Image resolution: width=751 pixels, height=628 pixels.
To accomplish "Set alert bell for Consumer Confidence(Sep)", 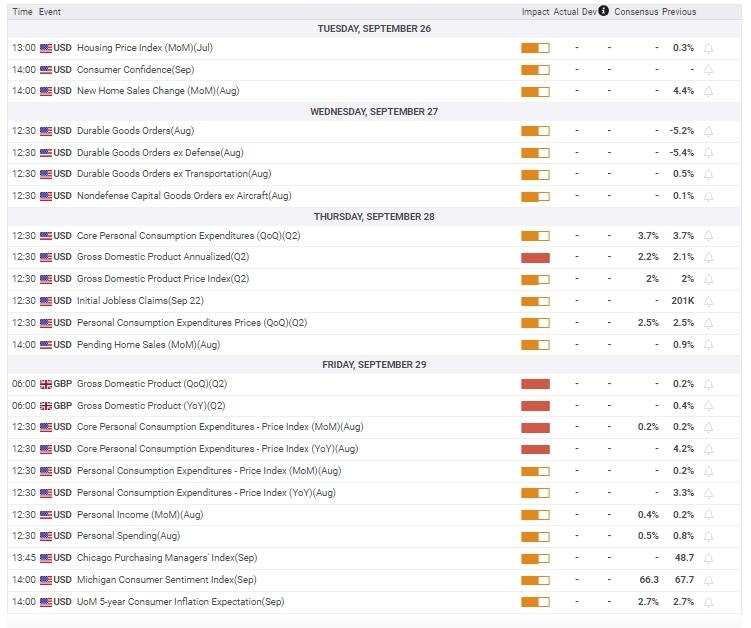I will (708, 70).
